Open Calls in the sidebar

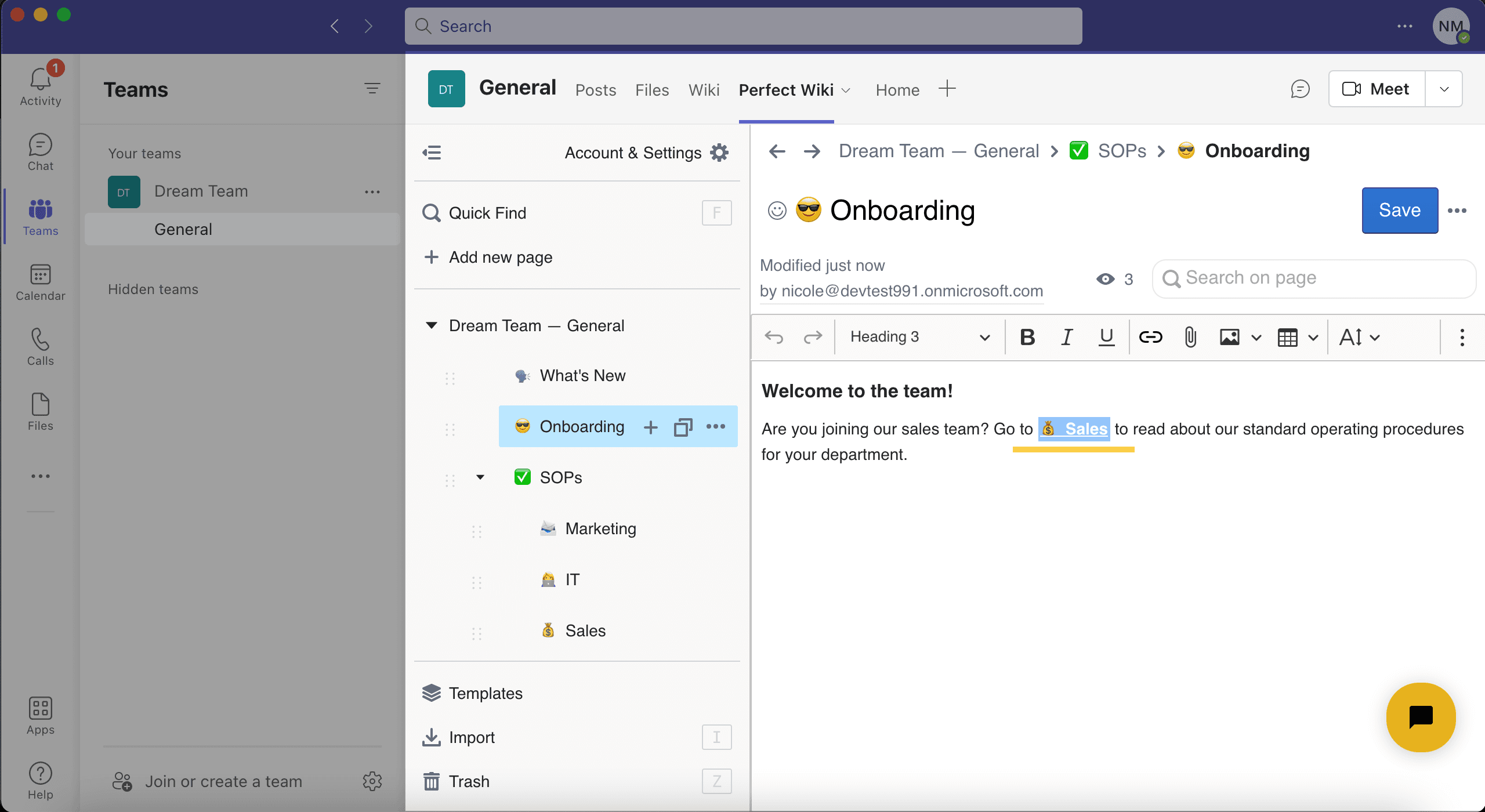(40, 347)
